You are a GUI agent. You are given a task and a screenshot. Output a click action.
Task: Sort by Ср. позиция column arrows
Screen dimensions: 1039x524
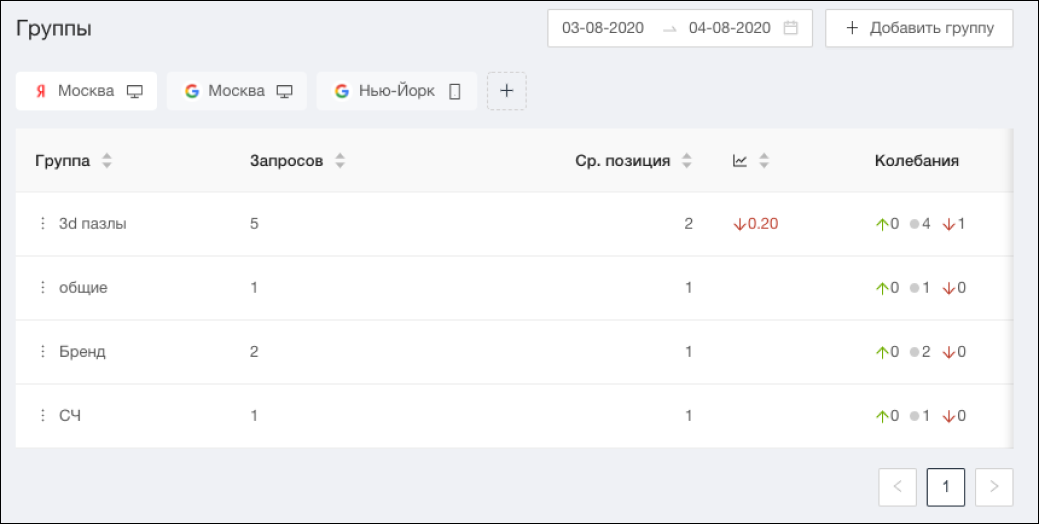(687, 161)
